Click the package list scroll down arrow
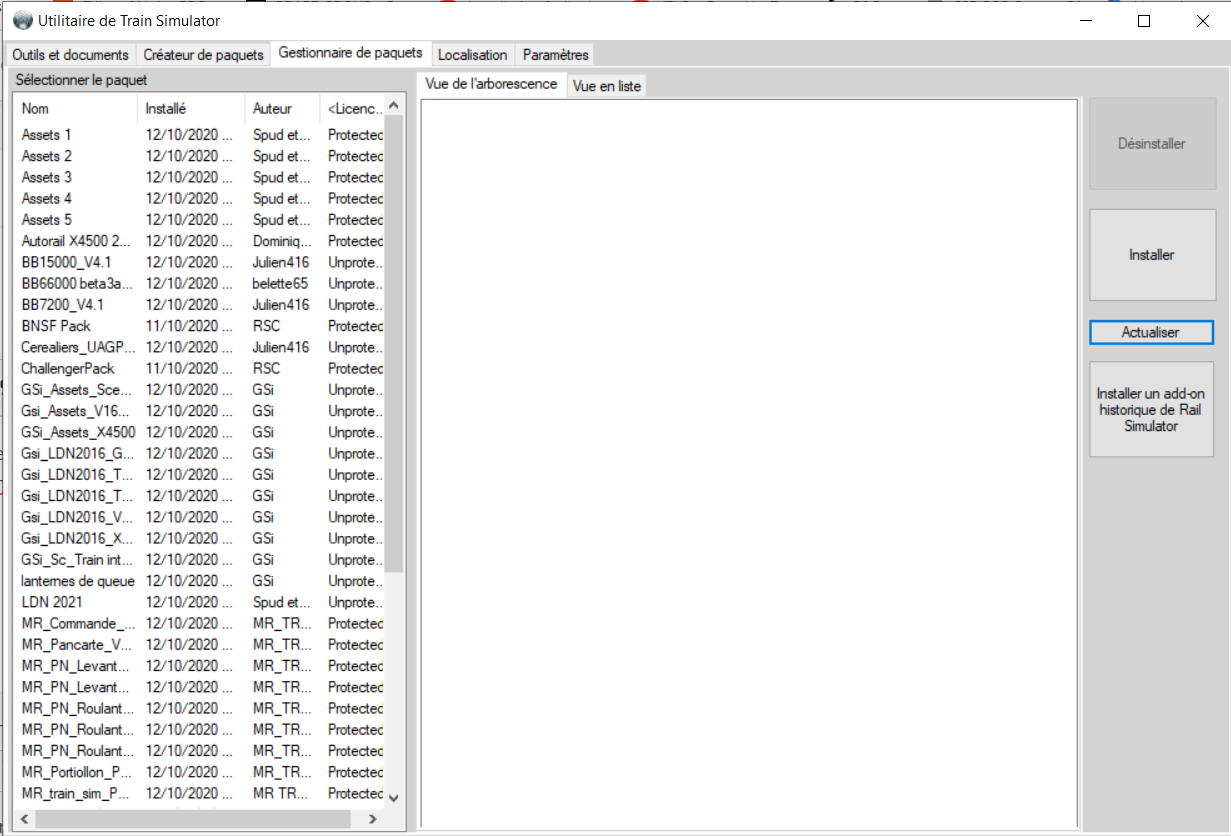1231x836 pixels. click(x=394, y=797)
